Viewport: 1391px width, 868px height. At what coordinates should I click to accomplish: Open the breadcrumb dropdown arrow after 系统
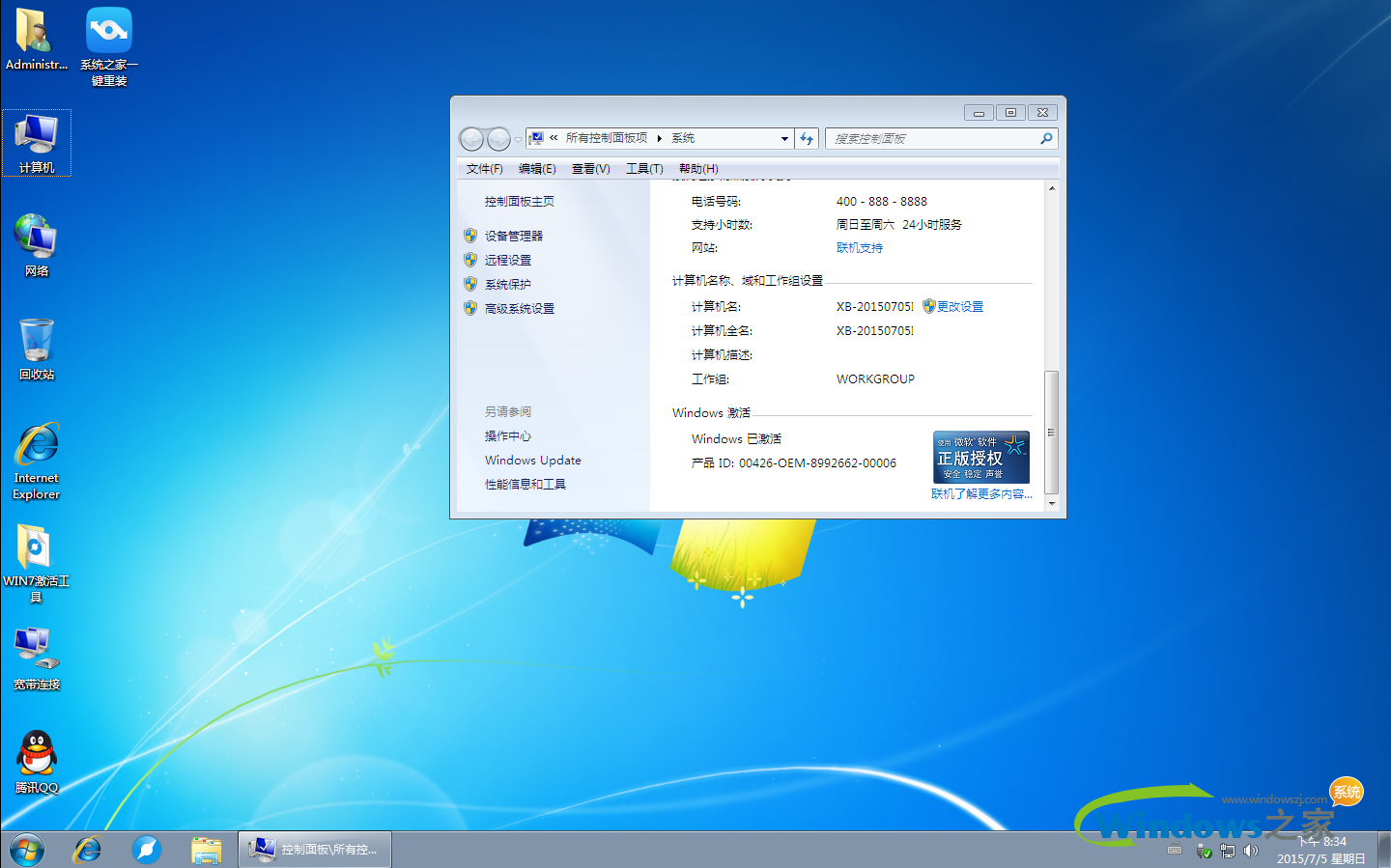point(784,138)
